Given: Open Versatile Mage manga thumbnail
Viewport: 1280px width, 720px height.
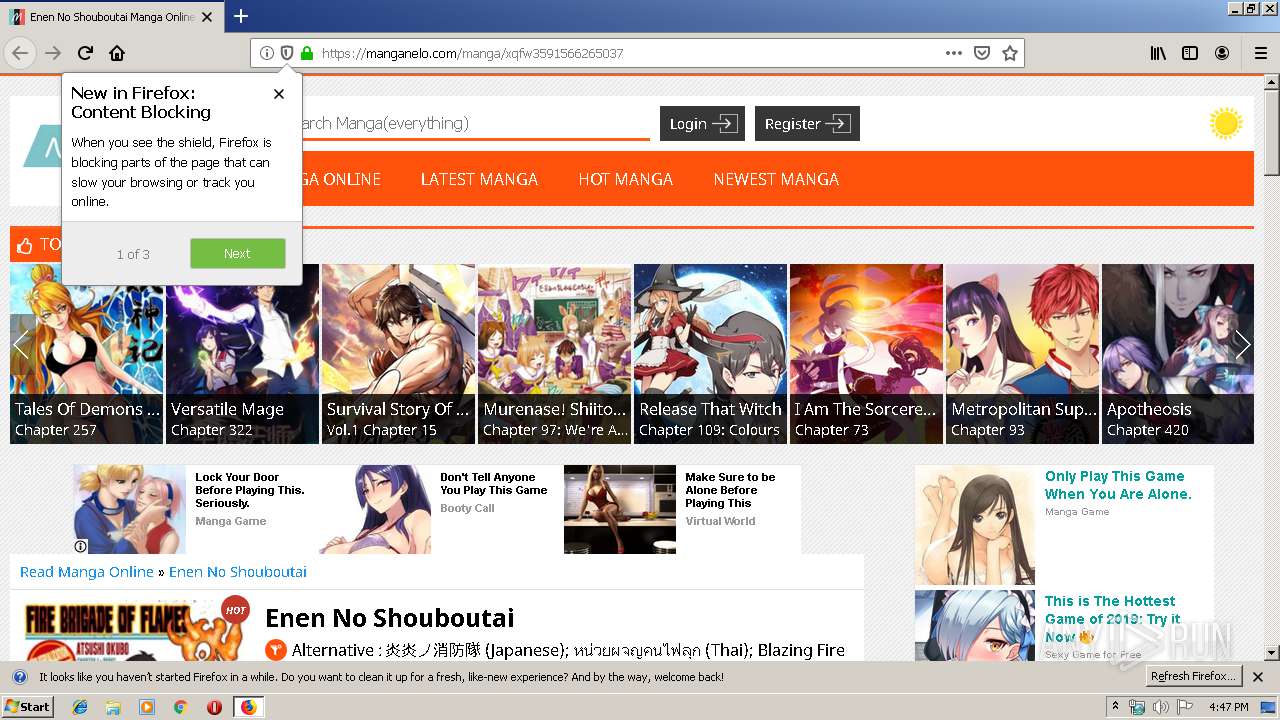Looking at the screenshot, I should coord(242,354).
